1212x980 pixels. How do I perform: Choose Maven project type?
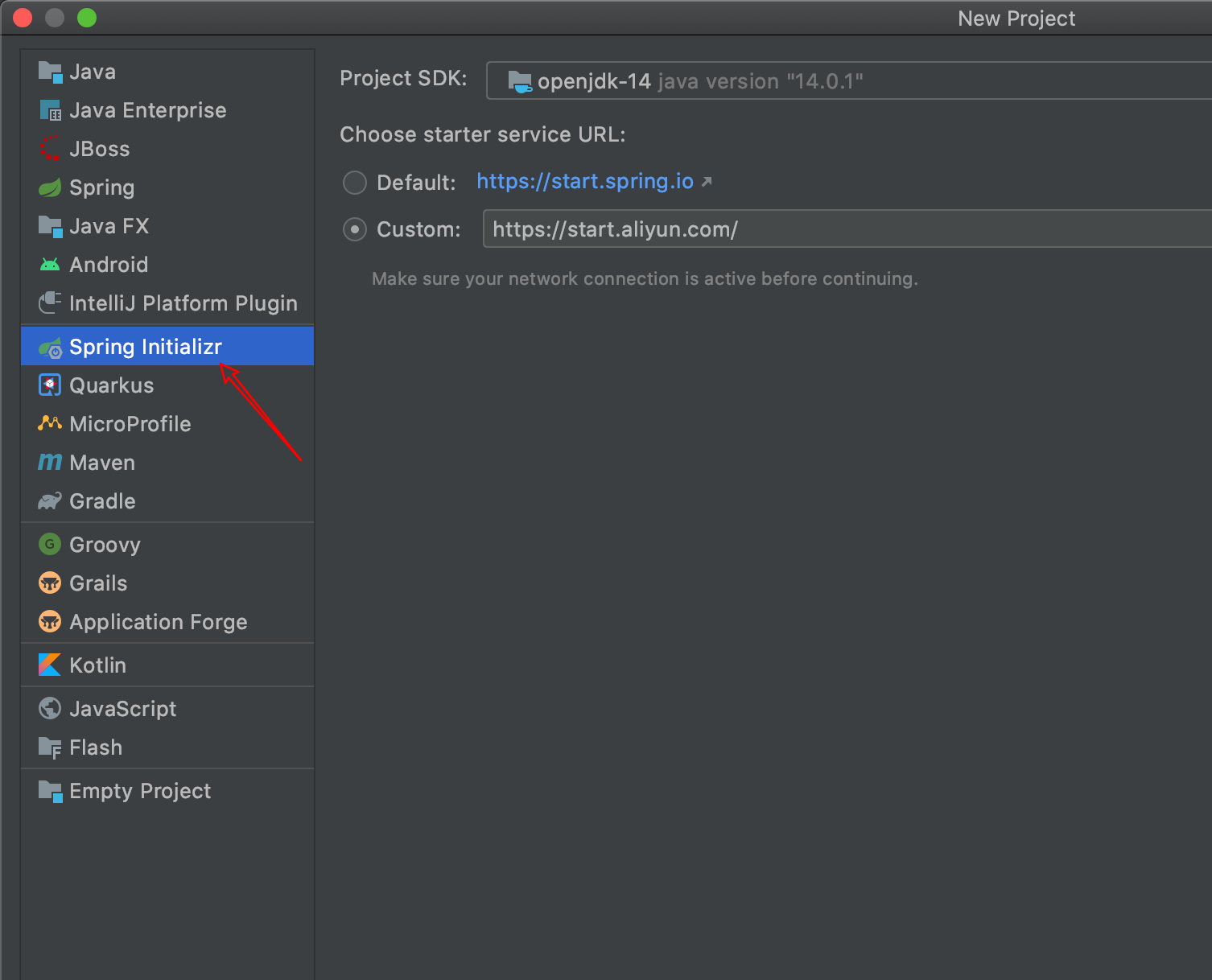click(167, 463)
